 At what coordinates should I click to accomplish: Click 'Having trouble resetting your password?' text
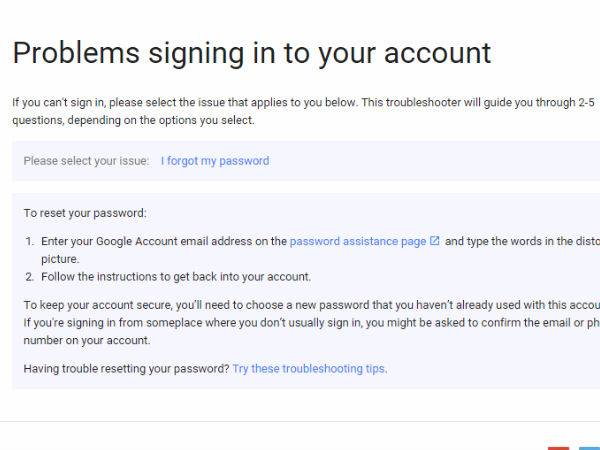pyautogui.click(x=126, y=368)
